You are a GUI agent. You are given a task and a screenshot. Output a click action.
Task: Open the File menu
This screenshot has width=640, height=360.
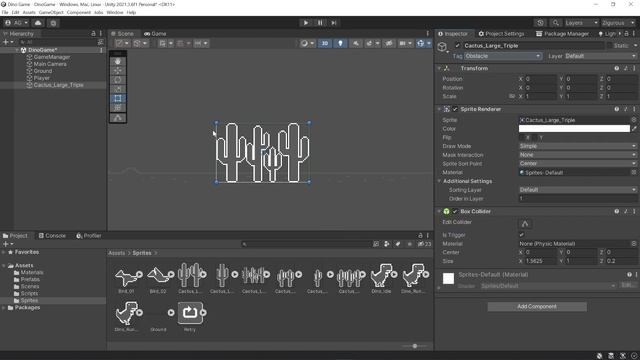tap(5, 13)
